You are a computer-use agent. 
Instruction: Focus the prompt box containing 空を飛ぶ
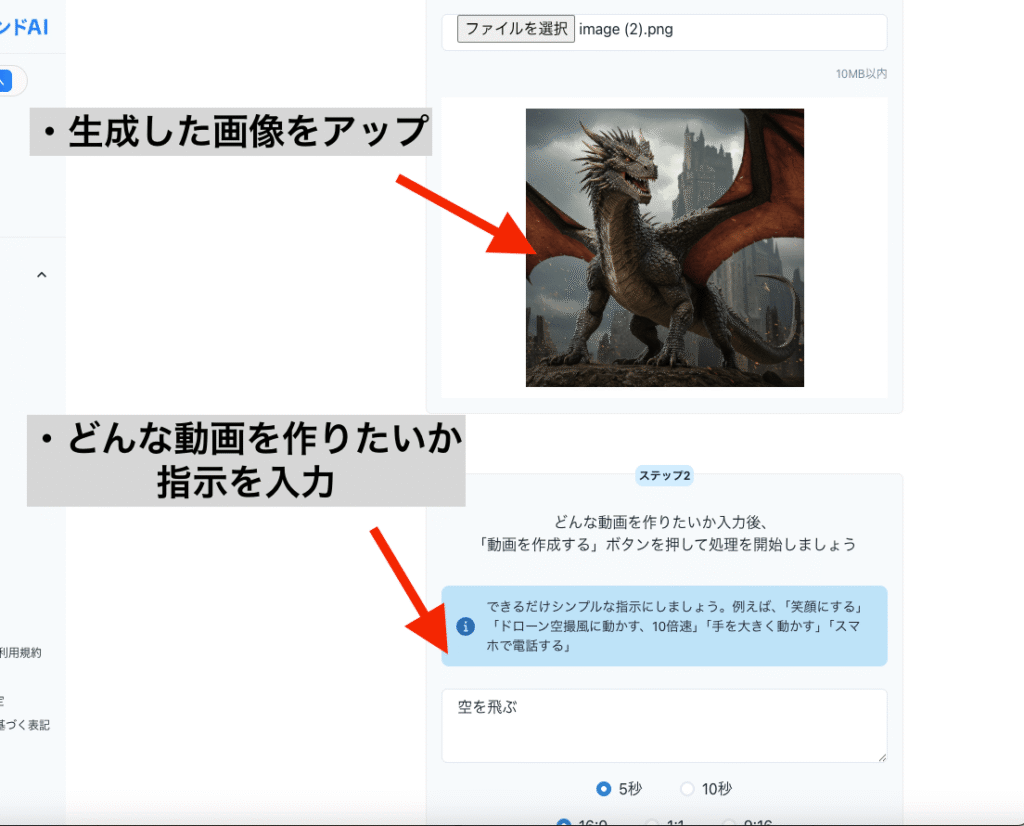pos(664,725)
